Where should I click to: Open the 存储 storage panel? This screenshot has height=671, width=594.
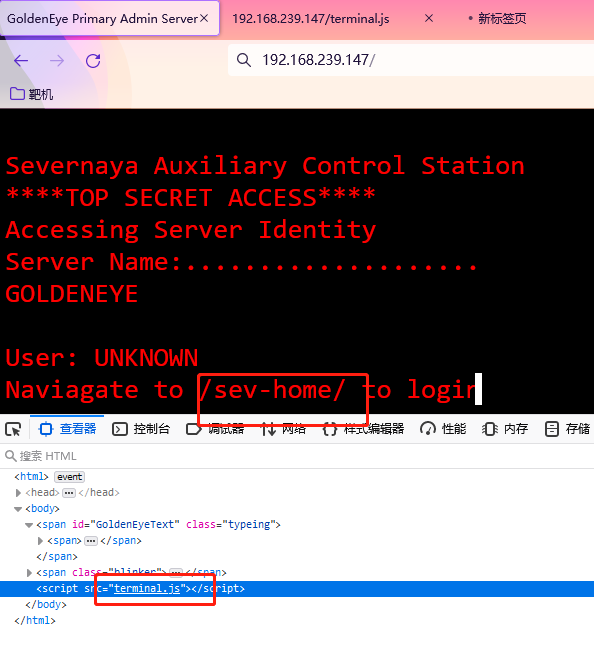(567, 428)
